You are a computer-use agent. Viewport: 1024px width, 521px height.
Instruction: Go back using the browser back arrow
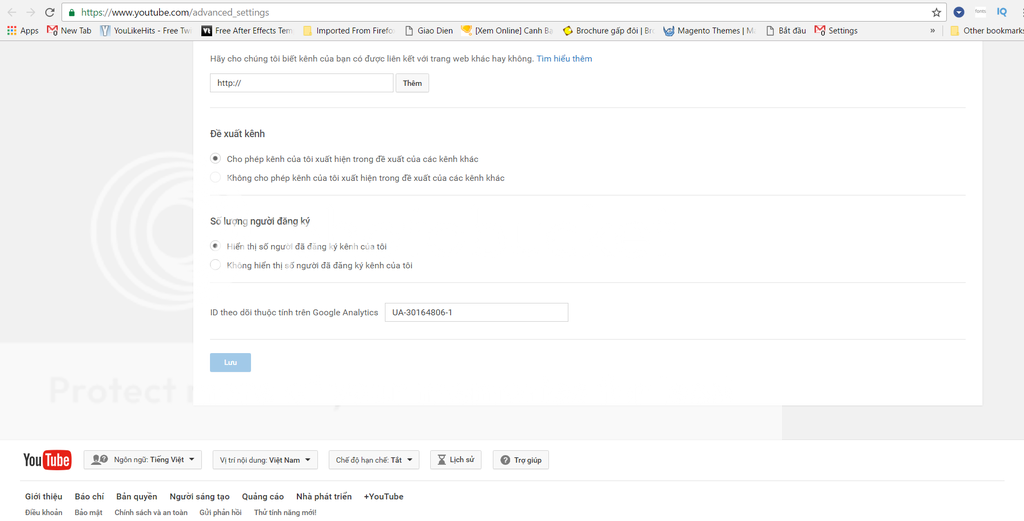11,12
